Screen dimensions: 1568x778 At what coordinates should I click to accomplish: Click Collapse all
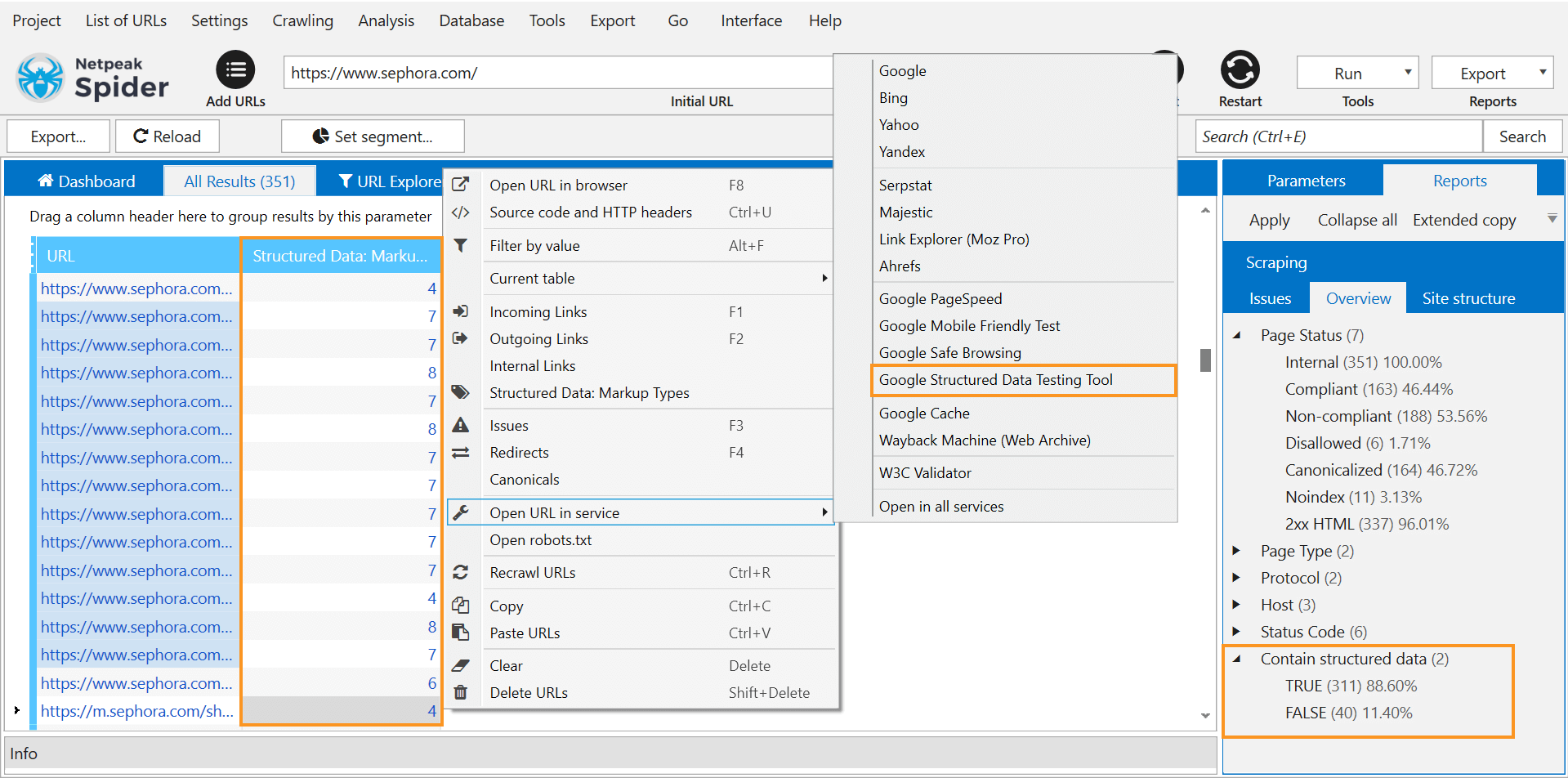[x=1357, y=220]
